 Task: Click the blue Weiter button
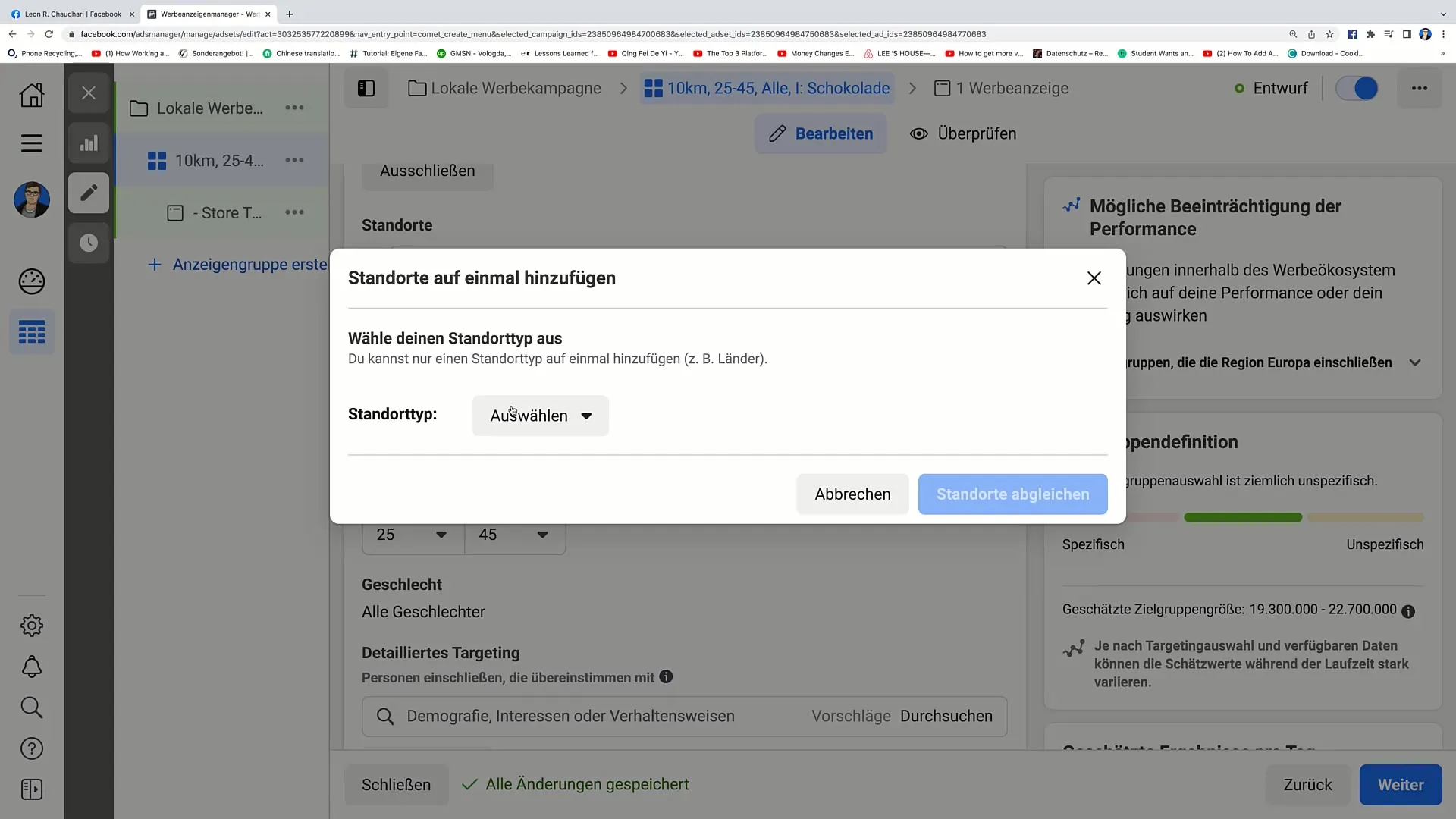pos(1401,785)
